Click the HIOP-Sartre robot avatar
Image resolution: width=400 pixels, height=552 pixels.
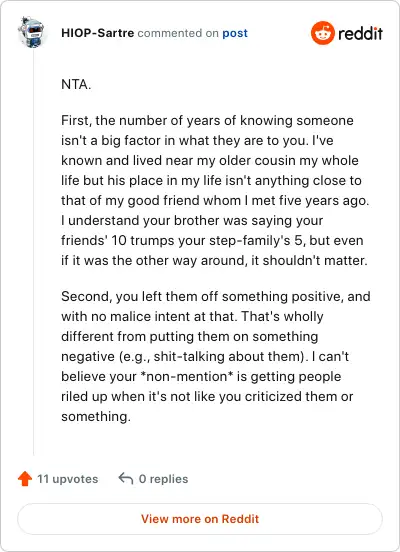(x=32, y=32)
